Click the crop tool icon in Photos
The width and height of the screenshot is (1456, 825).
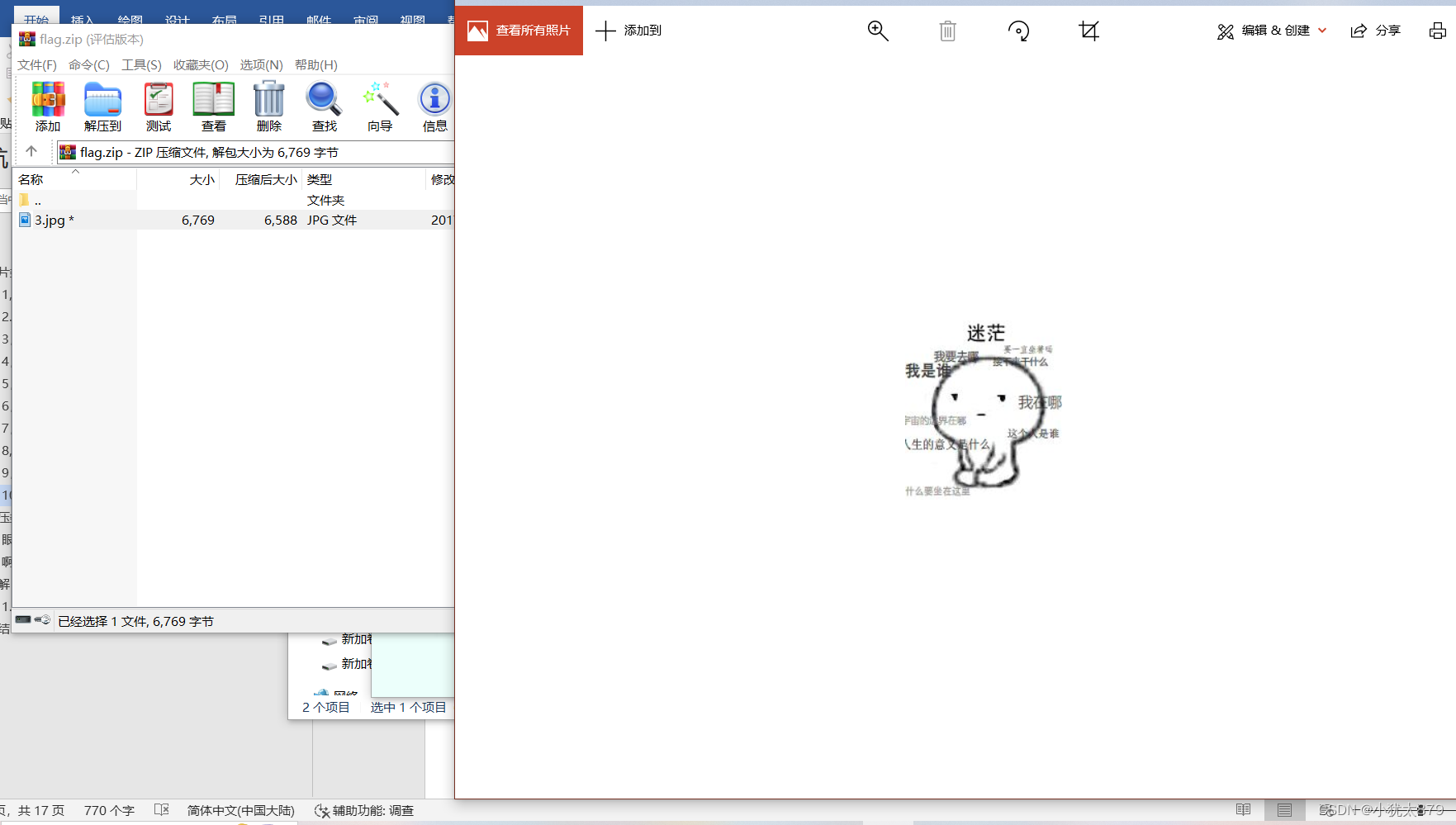coord(1089,31)
